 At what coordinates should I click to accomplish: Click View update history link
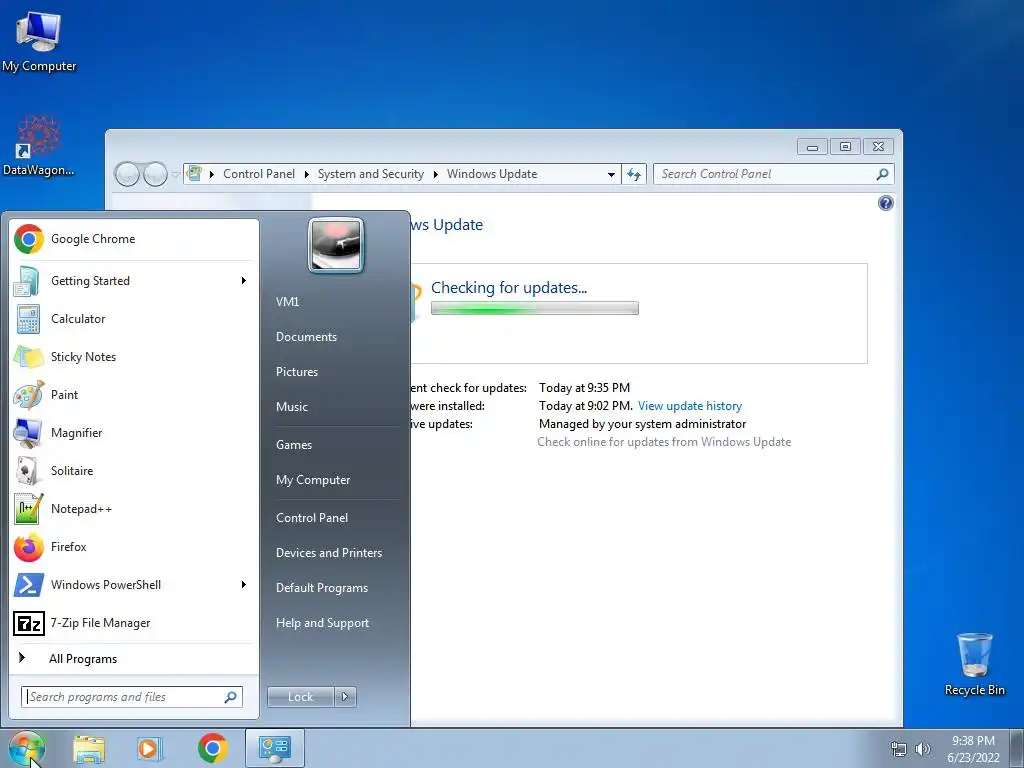pos(690,406)
